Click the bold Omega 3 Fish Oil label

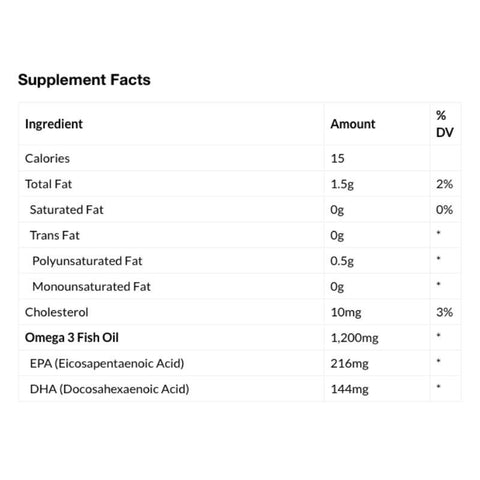72,338
